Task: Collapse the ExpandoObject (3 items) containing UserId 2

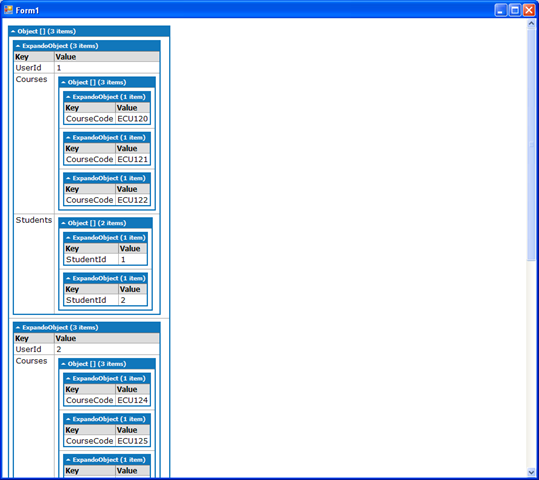Action: pyautogui.click(x=87, y=327)
